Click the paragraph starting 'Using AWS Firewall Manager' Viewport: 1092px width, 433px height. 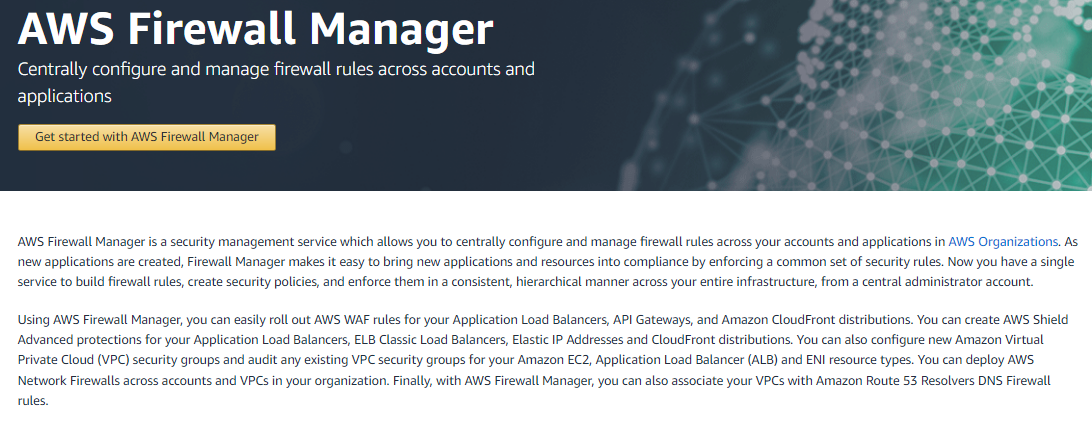(540, 360)
